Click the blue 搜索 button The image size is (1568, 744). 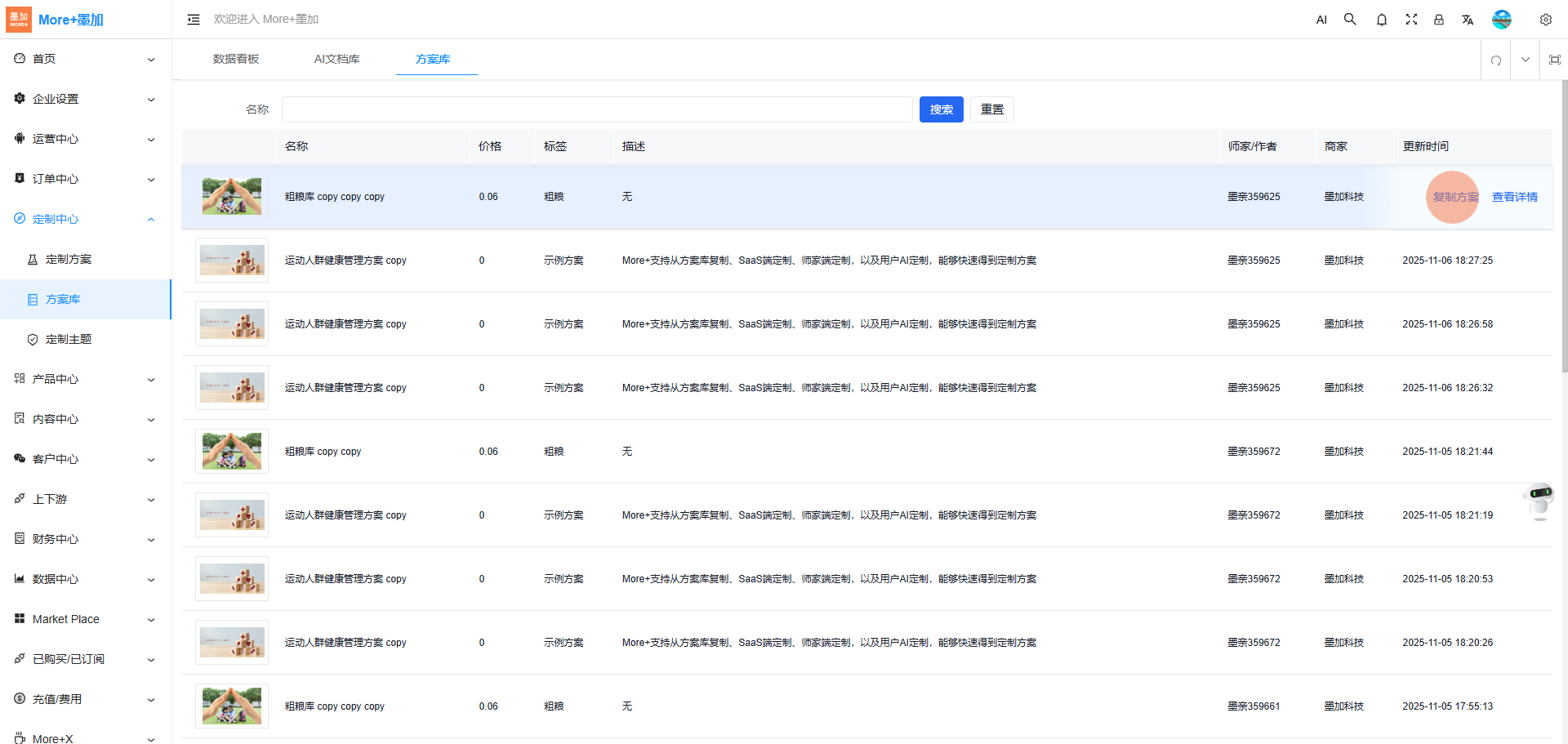point(941,109)
